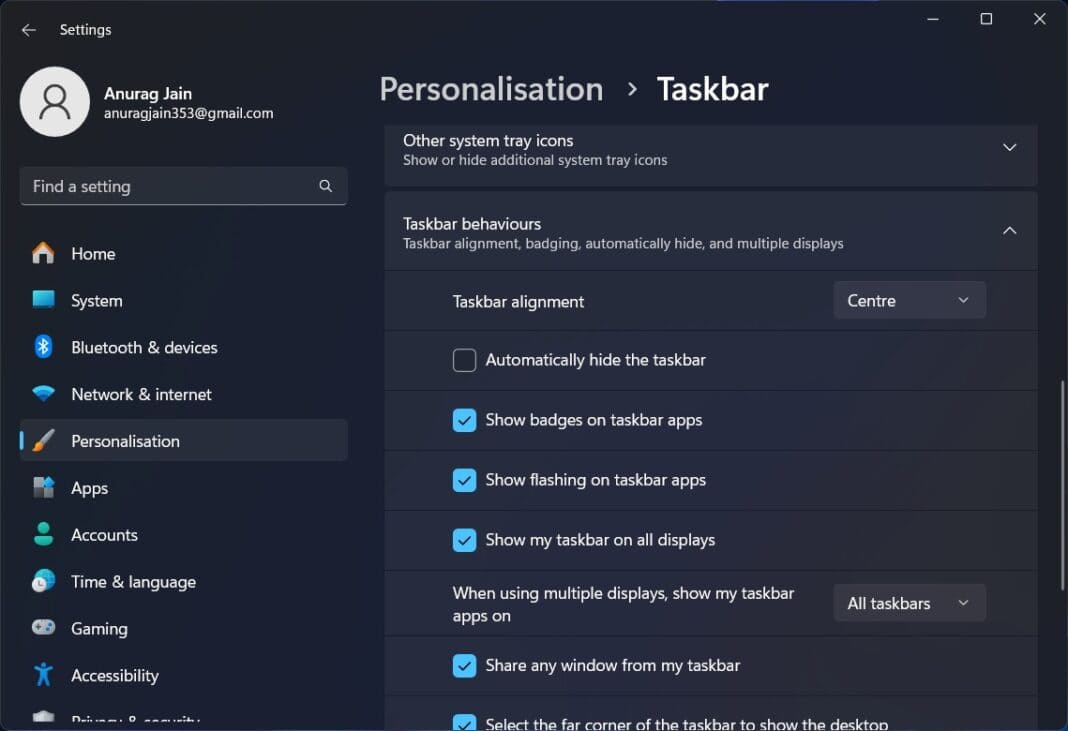The height and width of the screenshot is (731, 1068).
Task: Open the Apps section
Action: click(44, 487)
